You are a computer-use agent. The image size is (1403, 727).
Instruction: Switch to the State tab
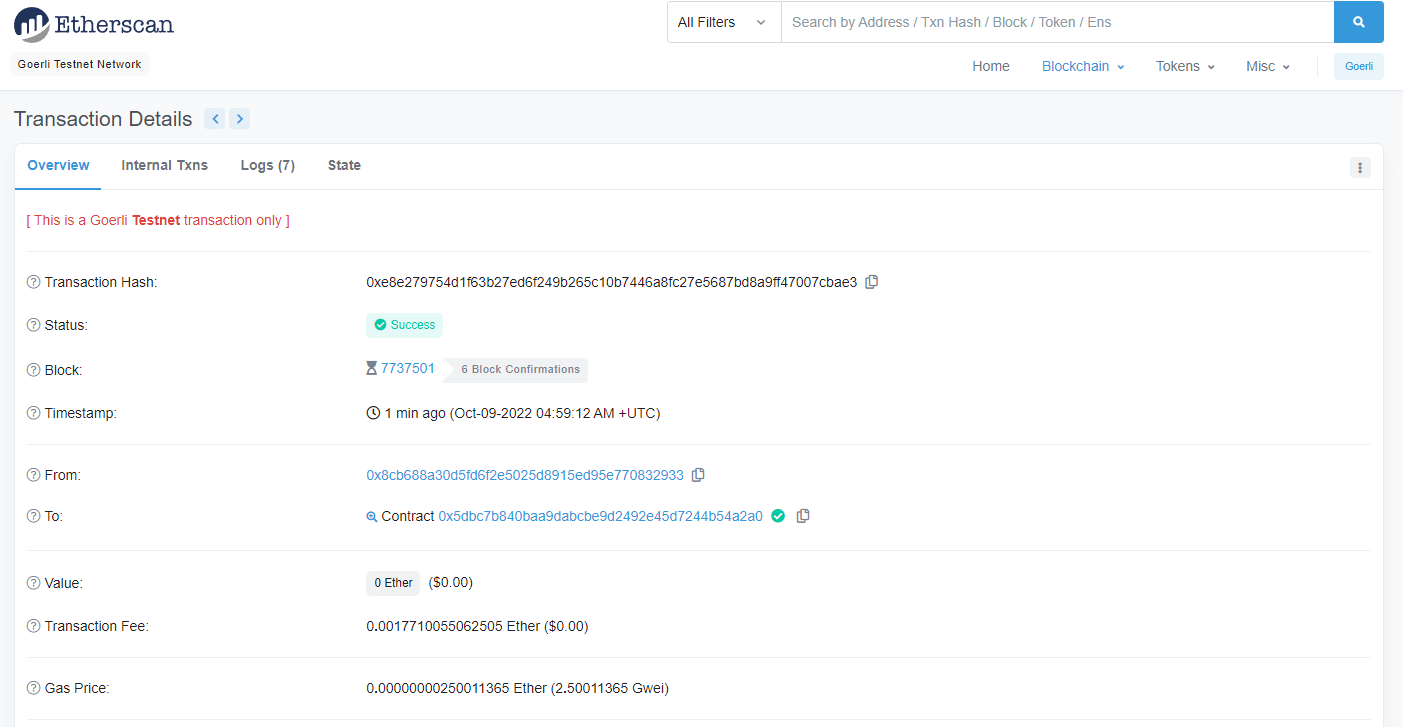344,166
